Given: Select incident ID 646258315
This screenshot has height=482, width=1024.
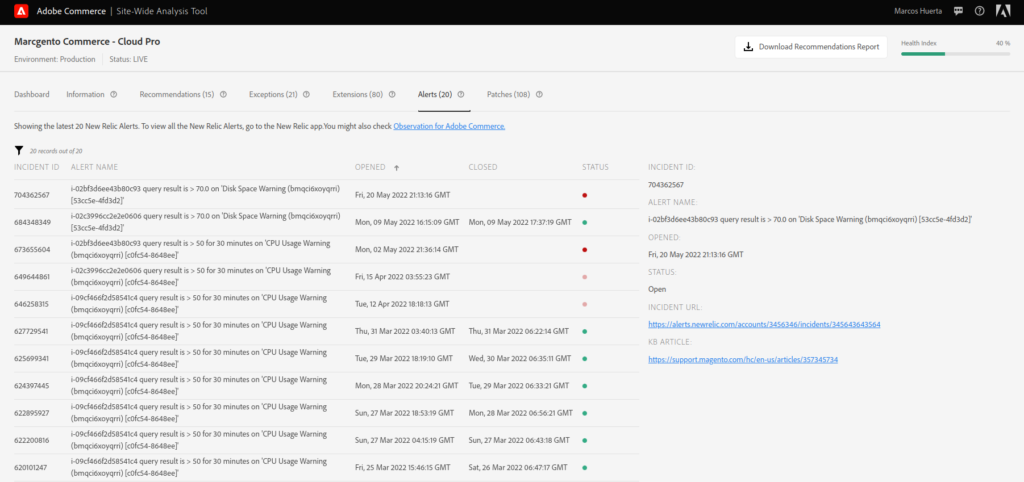Looking at the screenshot, I should pos(31,304).
